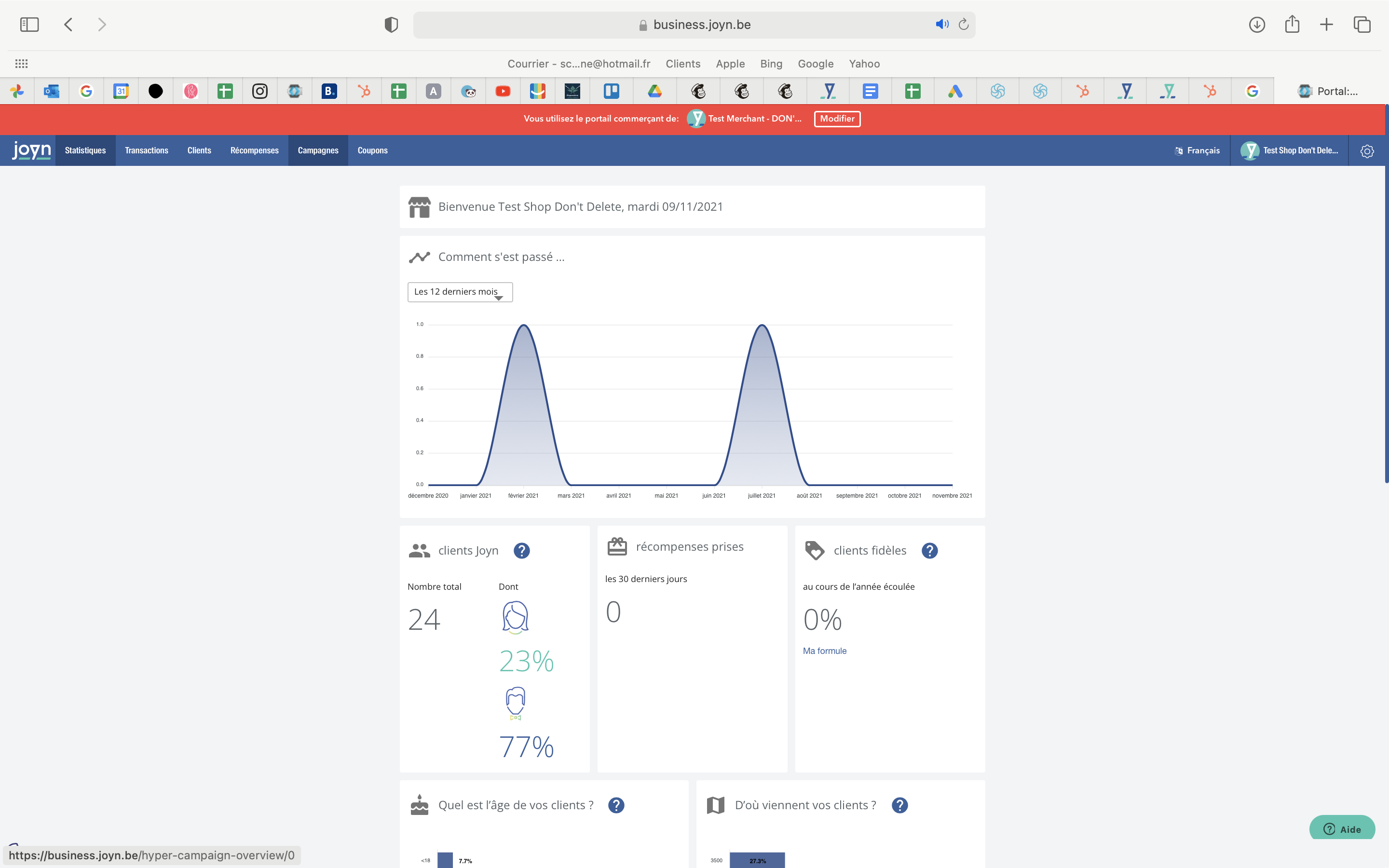Screen dimensions: 1389x868
Task: Open the Récompenses menu
Action: pos(254,150)
